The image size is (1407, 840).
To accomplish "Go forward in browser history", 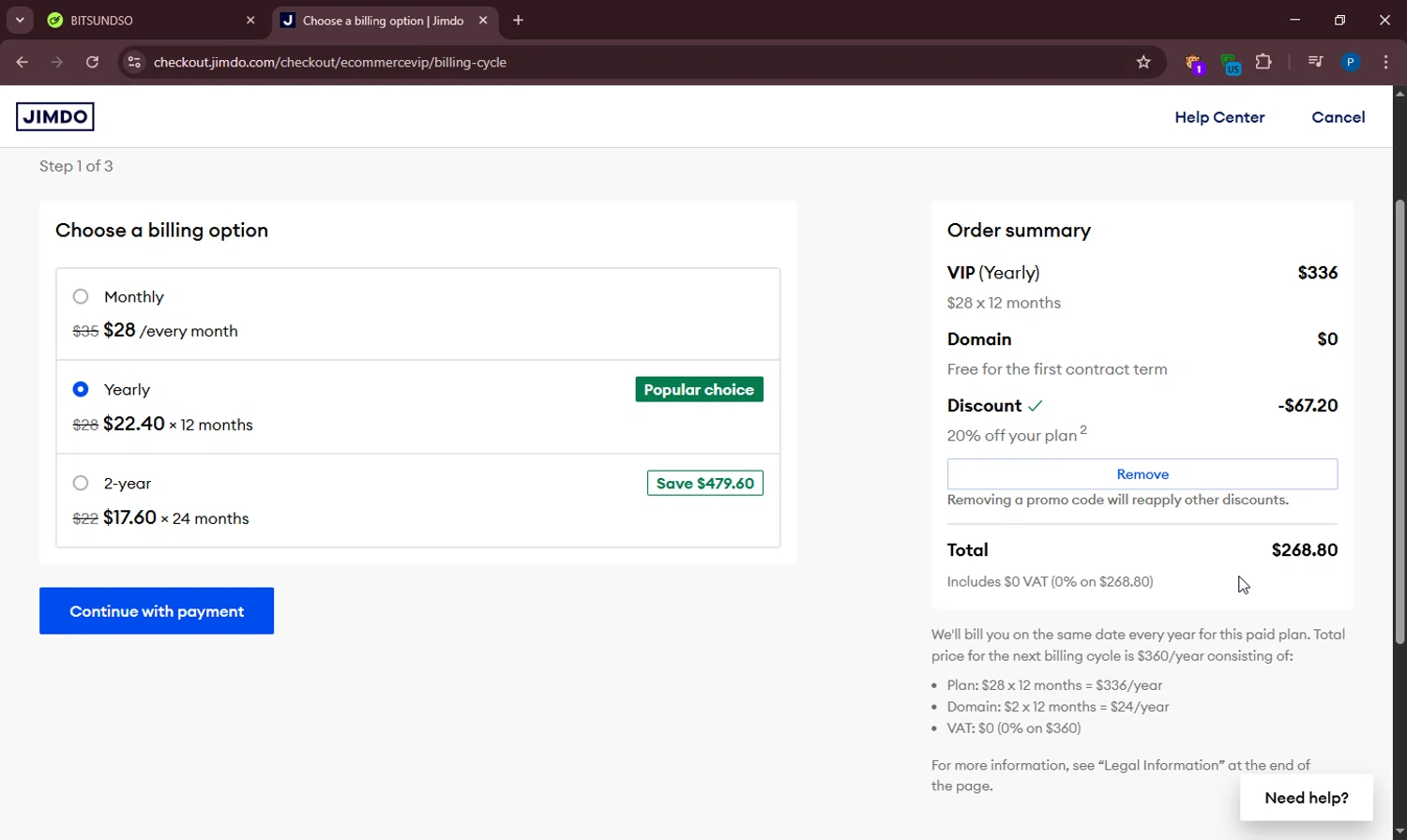I will 57,62.
